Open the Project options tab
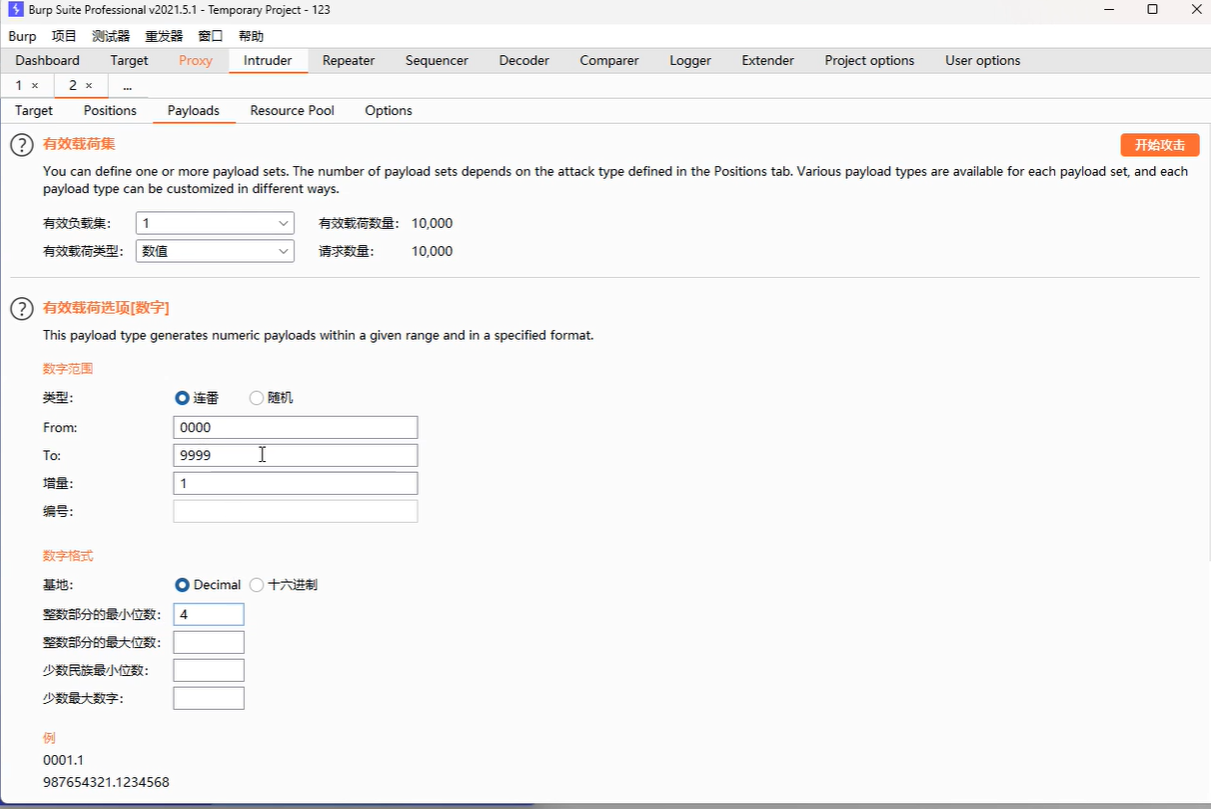 coord(869,60)
